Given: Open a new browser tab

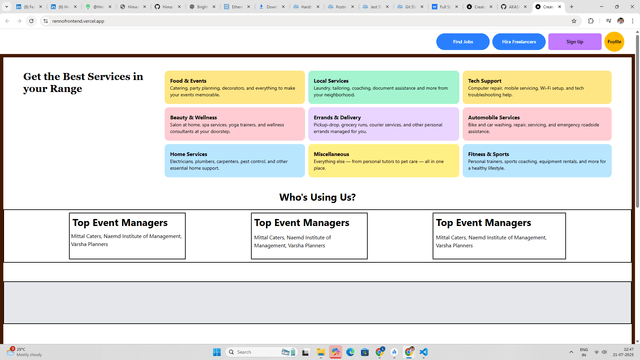Looking at the screenshot, I should 571,7.
